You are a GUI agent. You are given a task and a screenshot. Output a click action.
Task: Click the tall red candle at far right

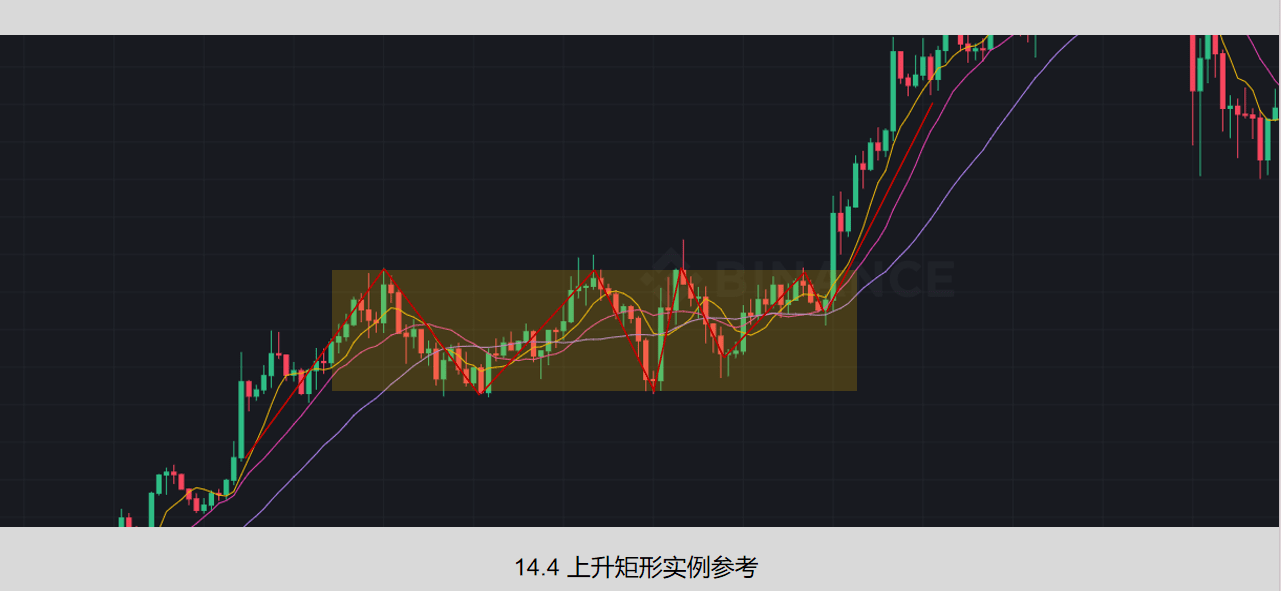coord(1221,80)
